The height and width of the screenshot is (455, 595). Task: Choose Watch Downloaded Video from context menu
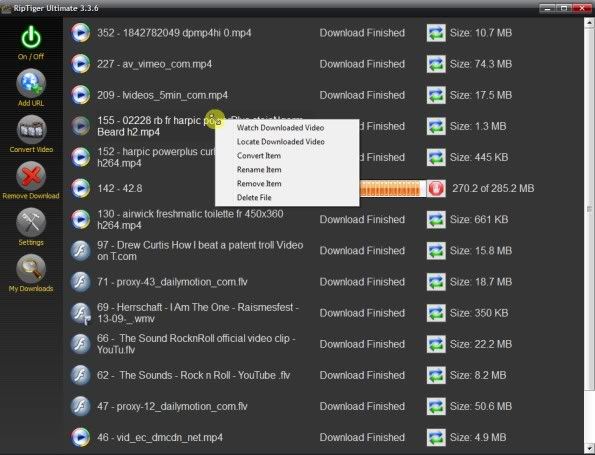pyautogui.click(x=287, y=128)
